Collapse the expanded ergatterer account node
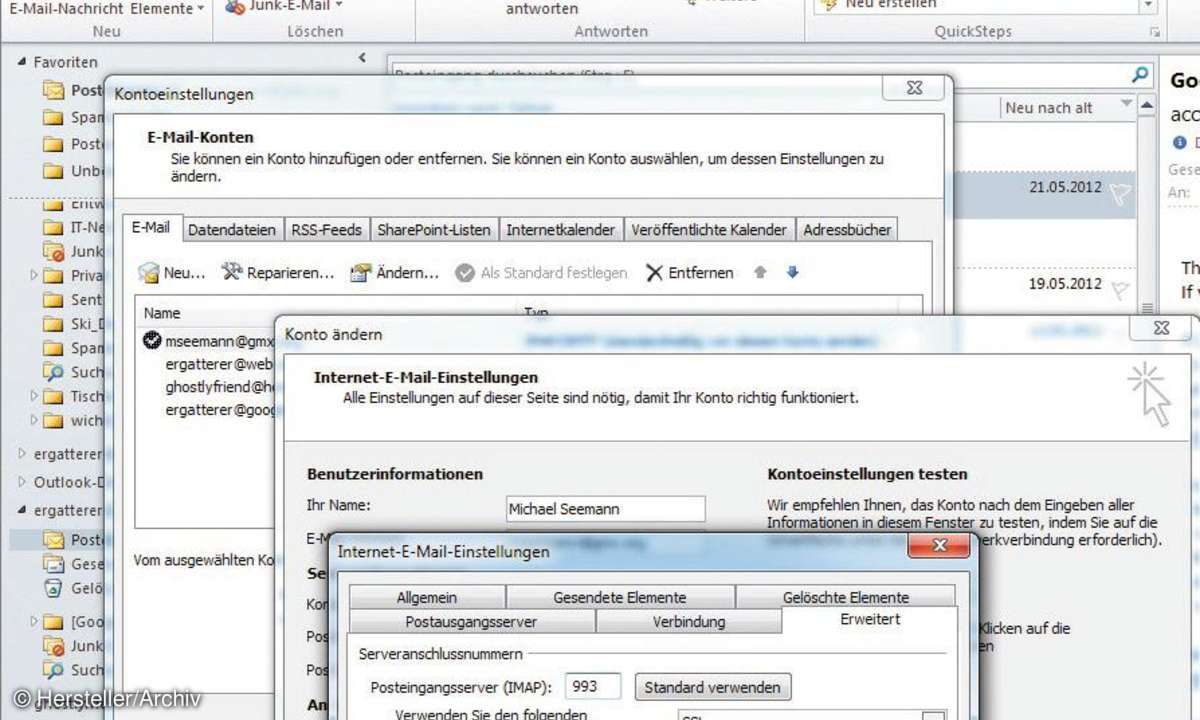Screen dimensions: 1200x720 tap(22, 510)
